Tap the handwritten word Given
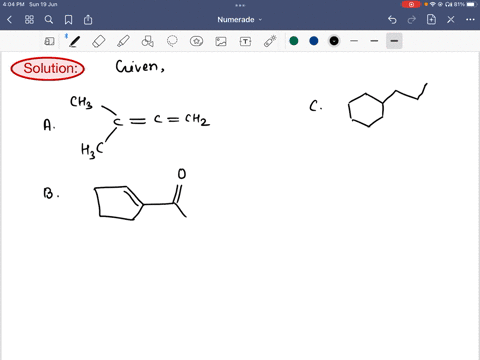The height and width of the screenshot is (360, 480). pyautogui.click(x=140, y=66)
